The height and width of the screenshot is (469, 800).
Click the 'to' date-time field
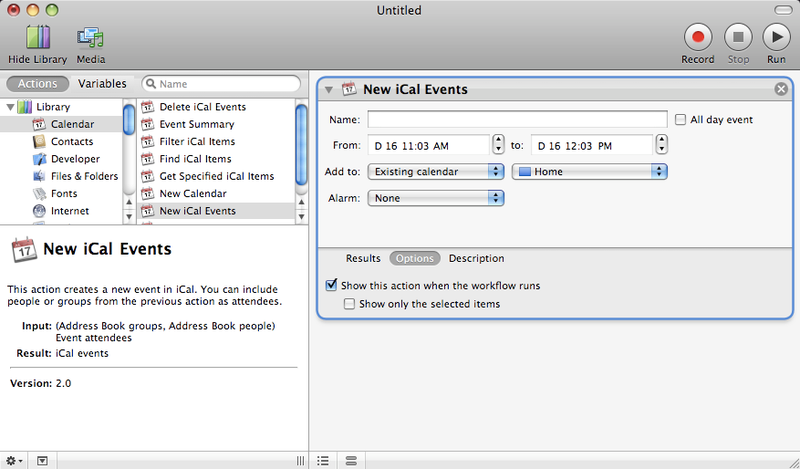pyautogui.click(x=592, y=145)
